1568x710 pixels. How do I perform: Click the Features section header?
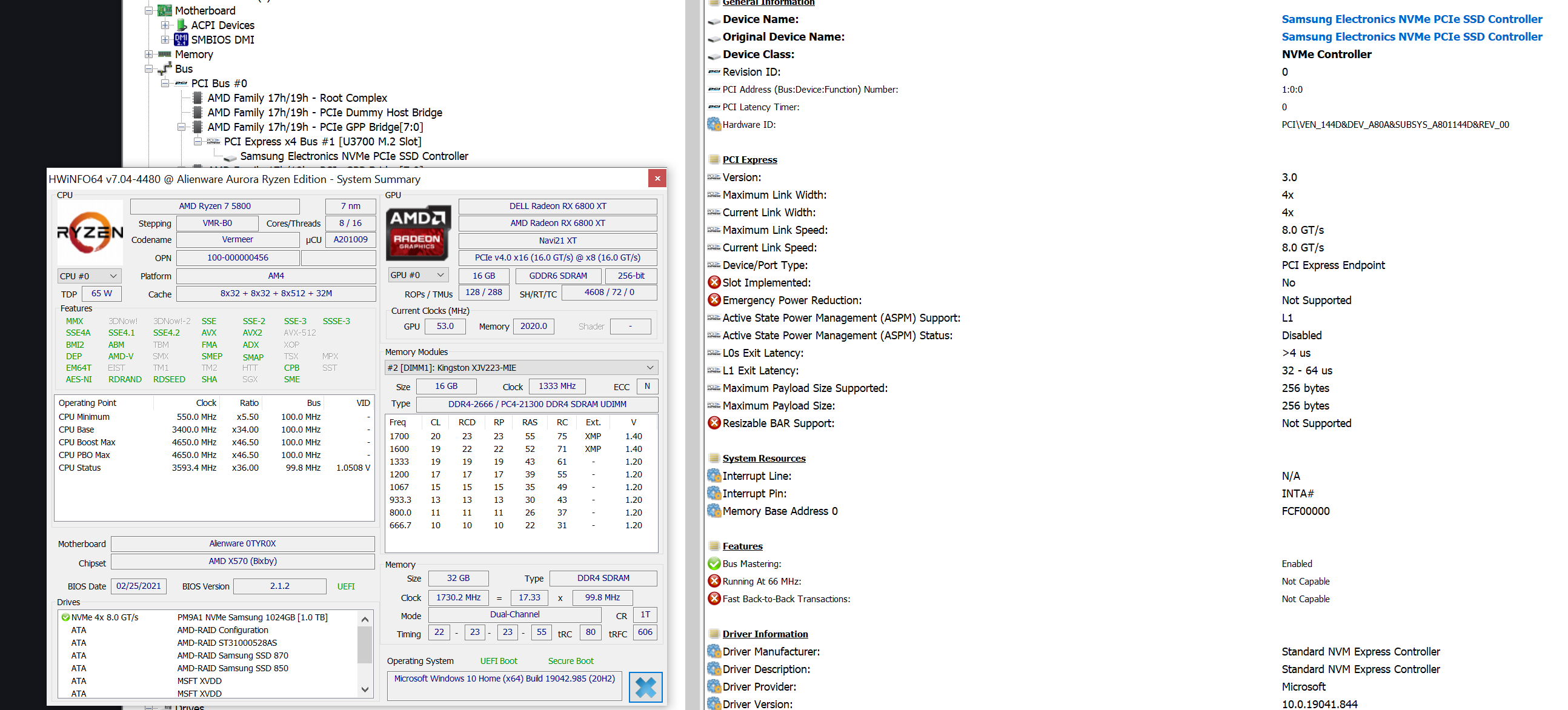pyautogui.click(x=742, y=546)
